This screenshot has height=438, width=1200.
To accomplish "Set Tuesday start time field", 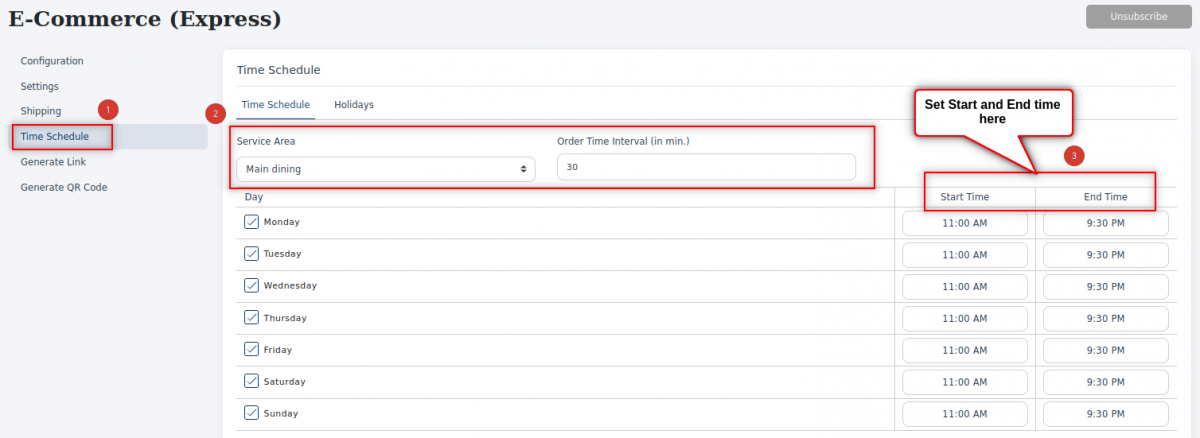I will [965, 255].
